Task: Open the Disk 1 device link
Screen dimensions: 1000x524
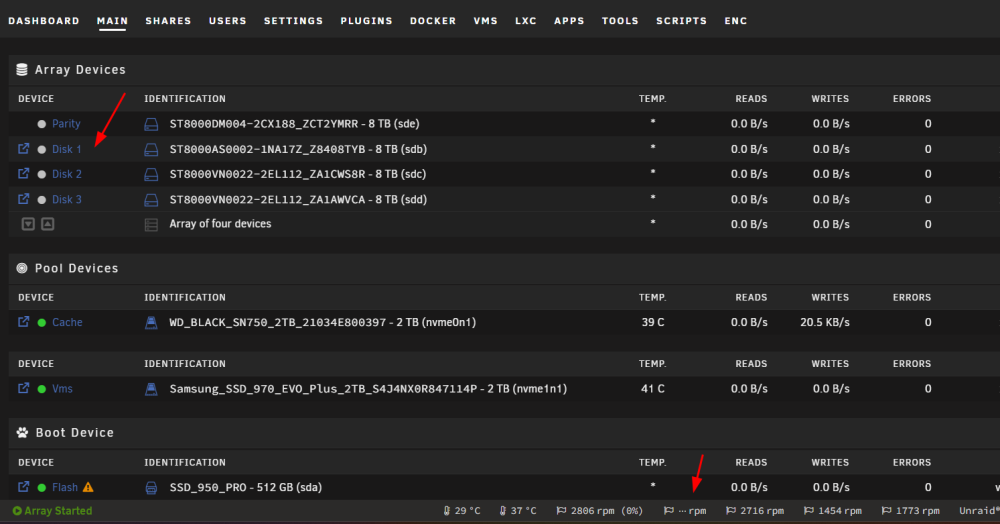Action: tap(66, 149)
